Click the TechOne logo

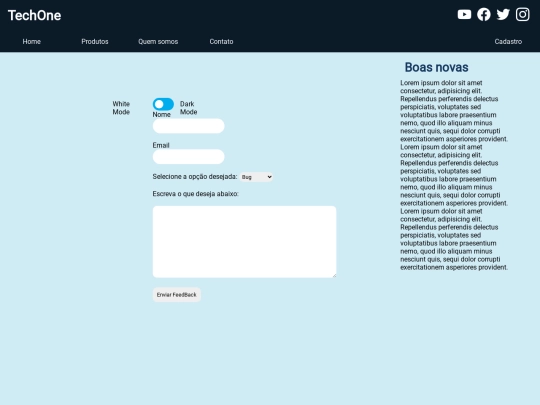(34, 15)
